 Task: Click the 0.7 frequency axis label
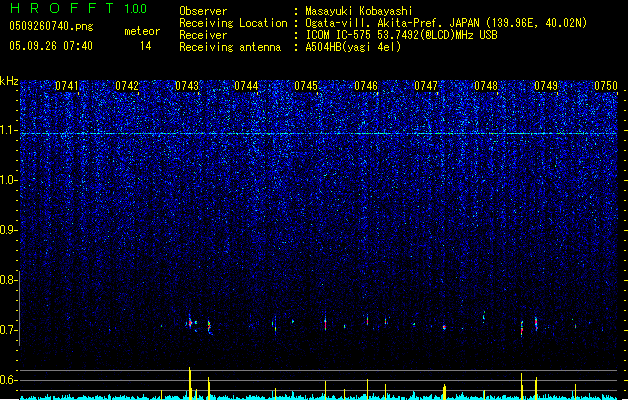[x=8, y=330]
